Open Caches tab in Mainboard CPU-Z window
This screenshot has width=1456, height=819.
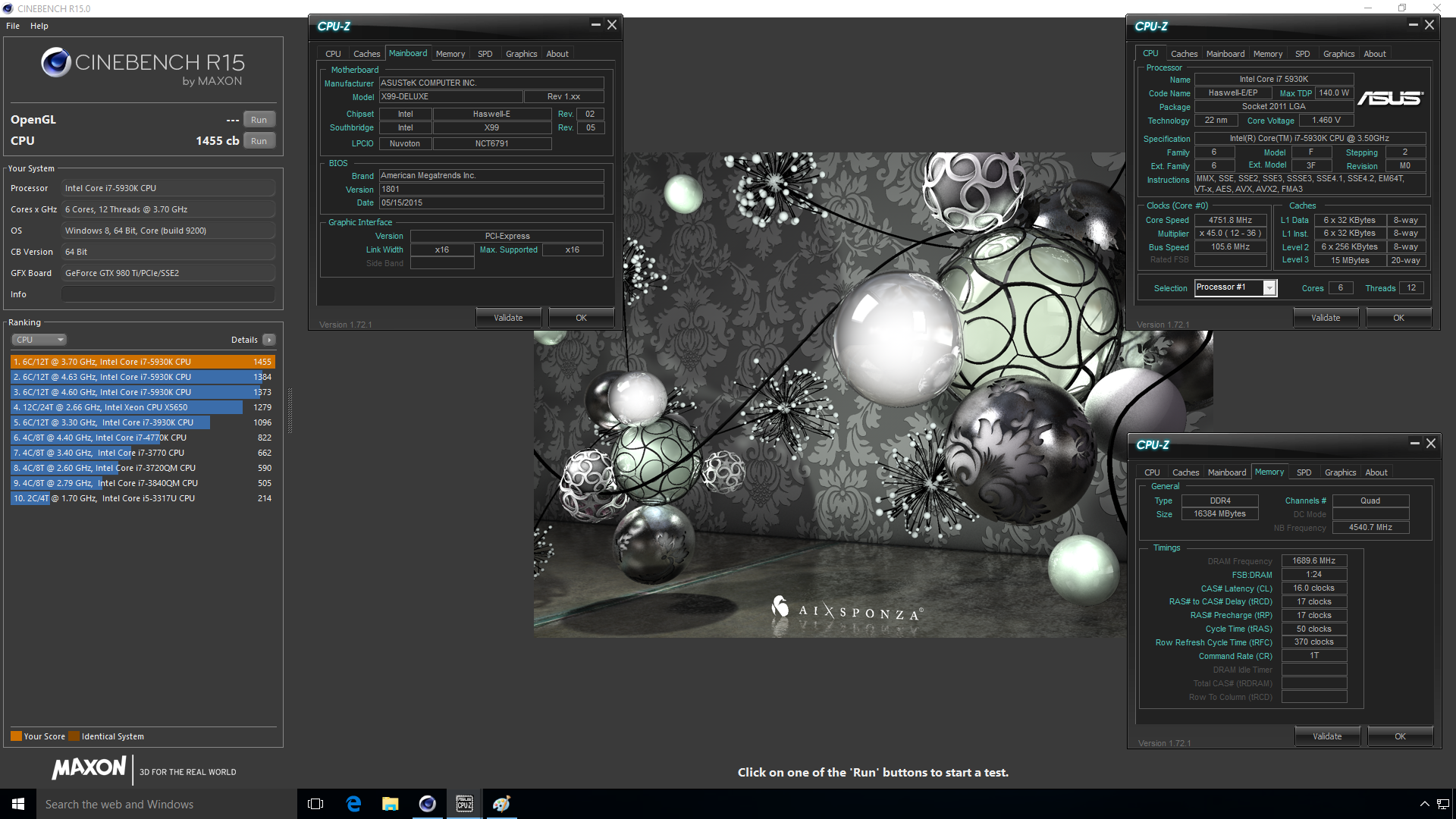point(366,54)
